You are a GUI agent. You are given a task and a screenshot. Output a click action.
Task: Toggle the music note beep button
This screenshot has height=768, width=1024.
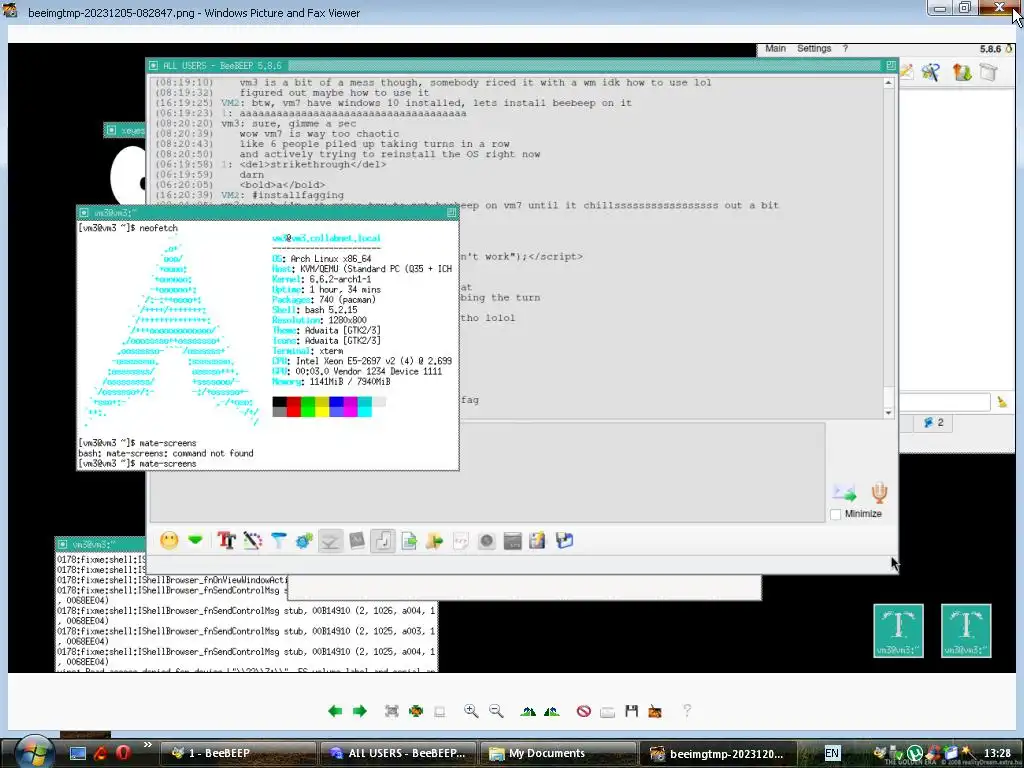click(383, 541)
